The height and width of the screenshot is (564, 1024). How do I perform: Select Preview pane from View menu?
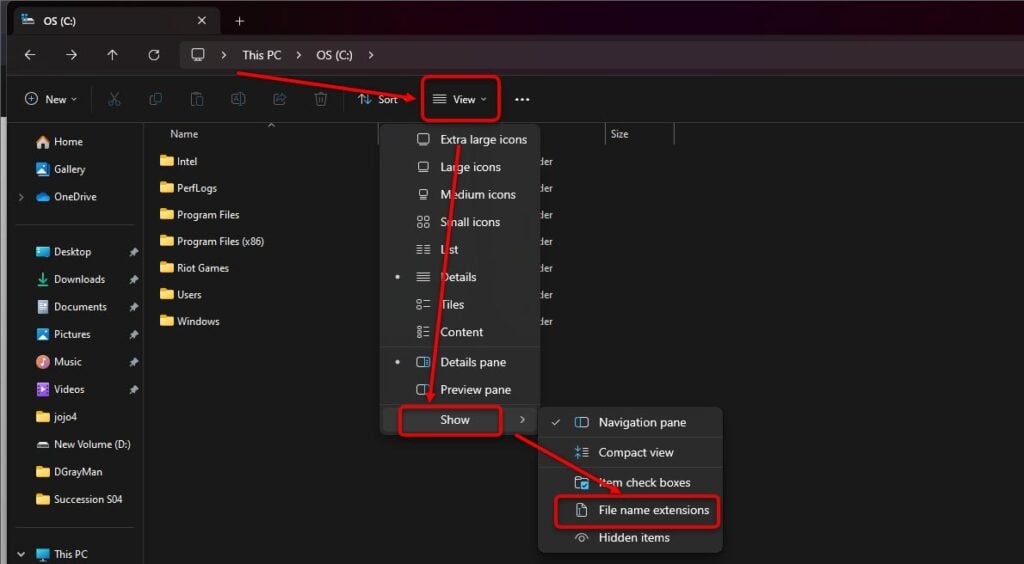point(475,390)
